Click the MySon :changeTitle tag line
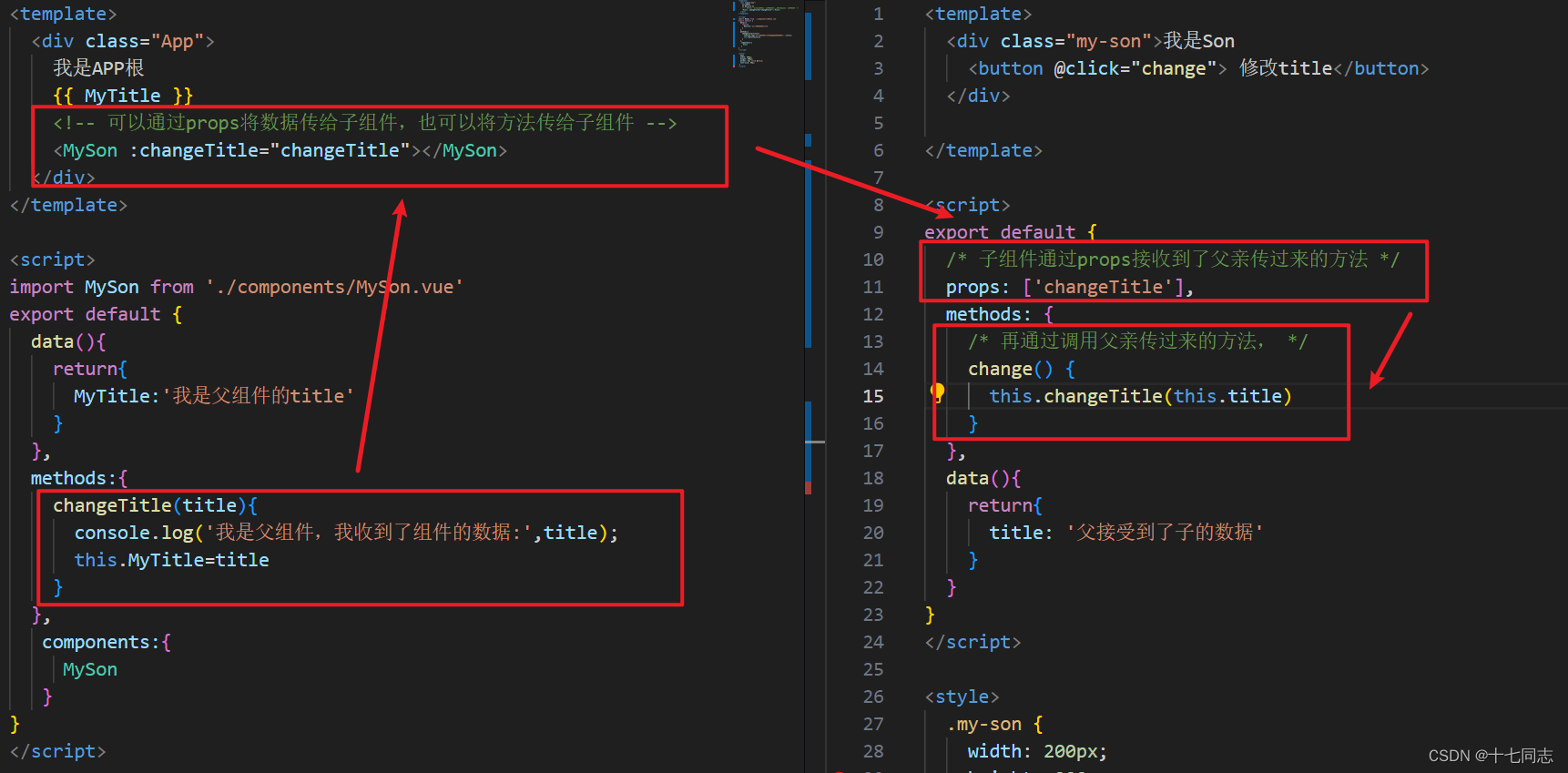The height and width of the screenshot is (773, 1568). click(x=280, y=150)
